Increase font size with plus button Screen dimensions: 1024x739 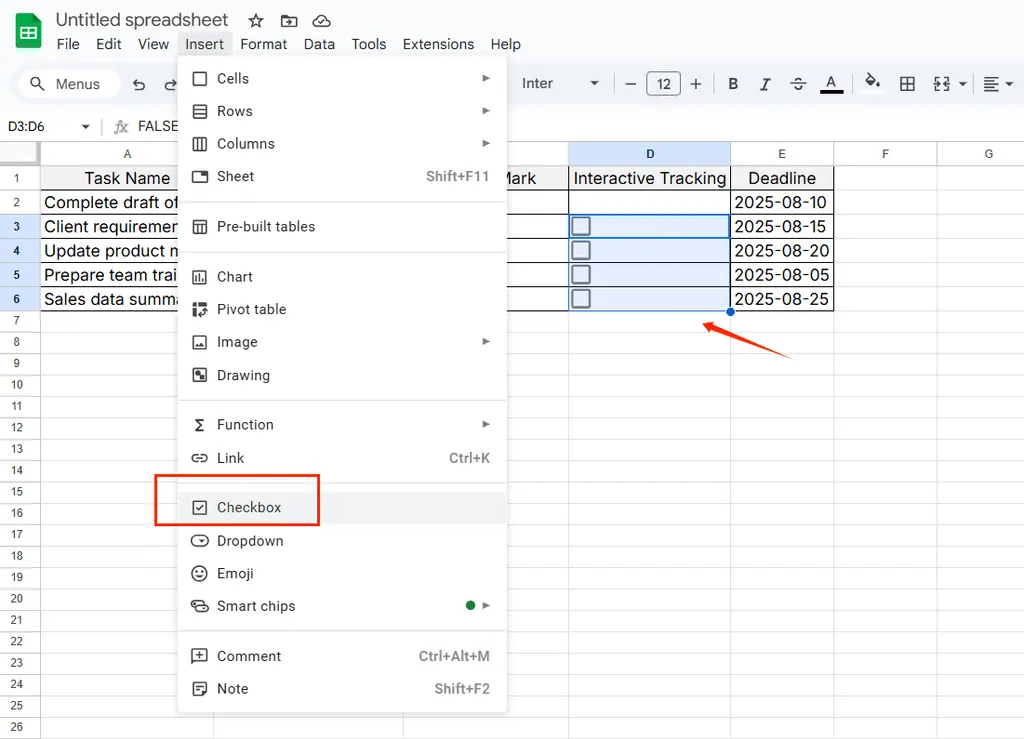[696, 84]
